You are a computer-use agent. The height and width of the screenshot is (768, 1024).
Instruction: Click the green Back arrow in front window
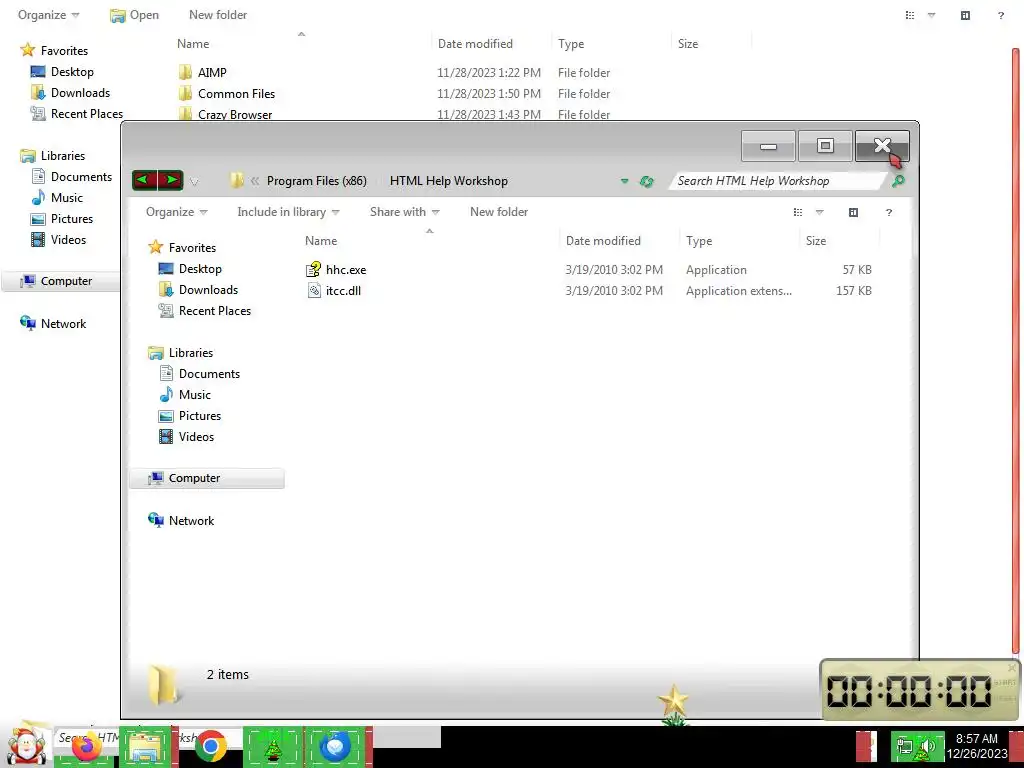click(145, 180)
